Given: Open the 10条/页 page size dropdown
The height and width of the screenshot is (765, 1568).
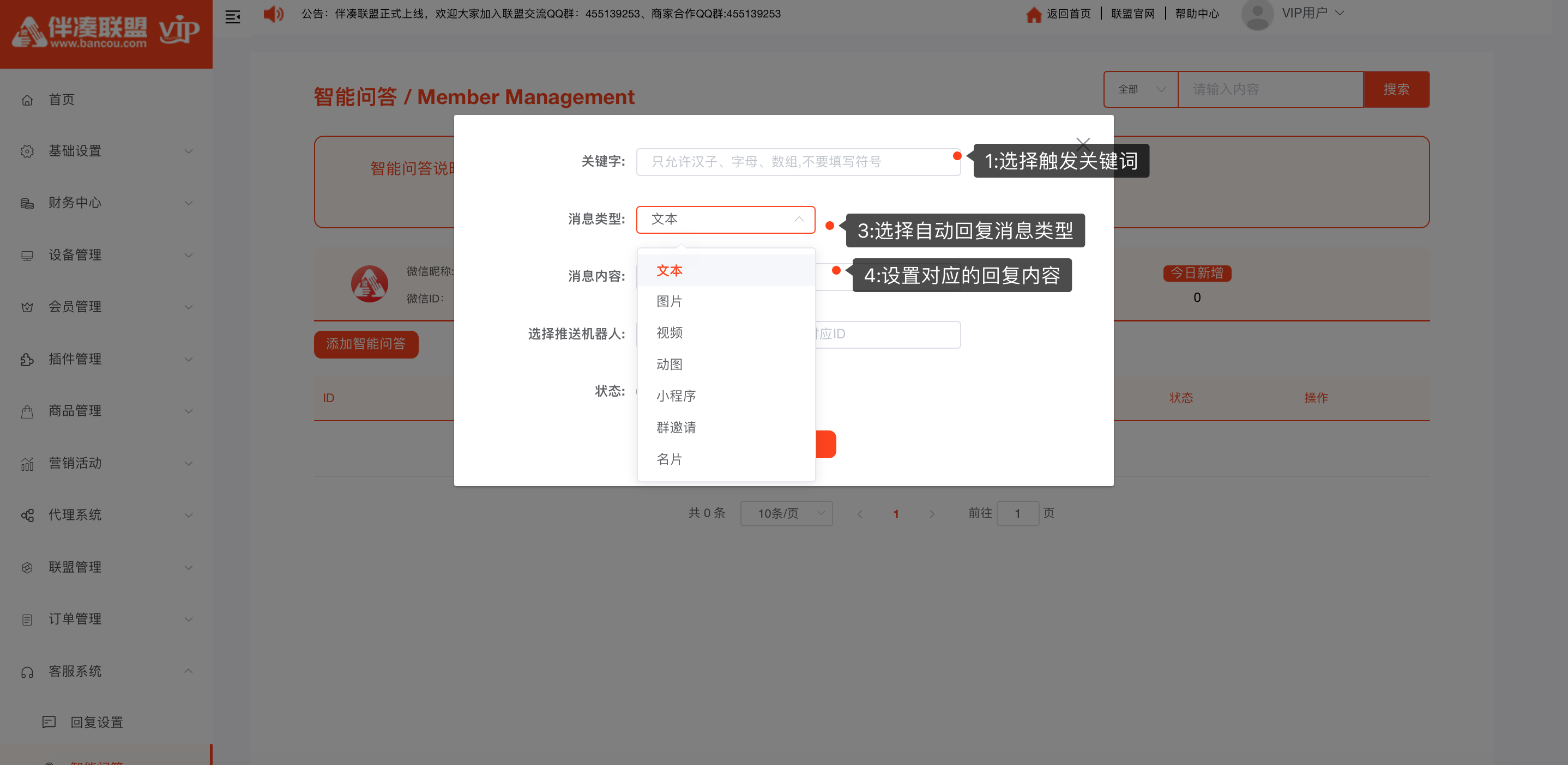Looking at the screenshot, I should coord(786,514).
